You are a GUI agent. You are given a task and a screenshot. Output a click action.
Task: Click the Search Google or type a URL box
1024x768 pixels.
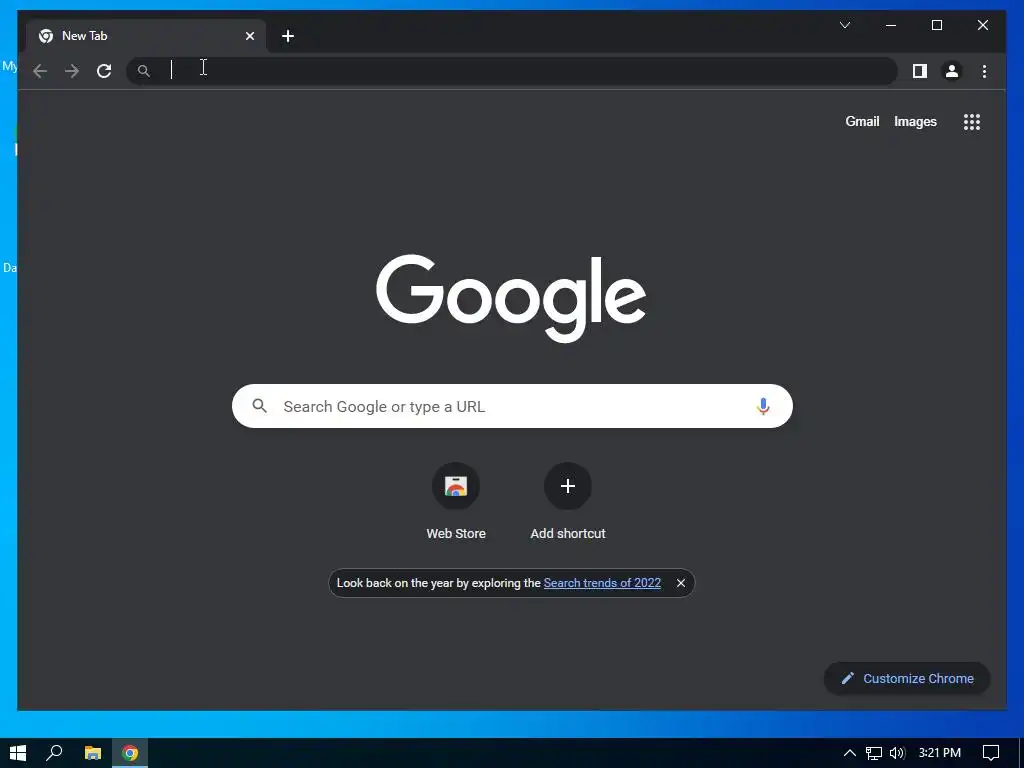(512, 406)
